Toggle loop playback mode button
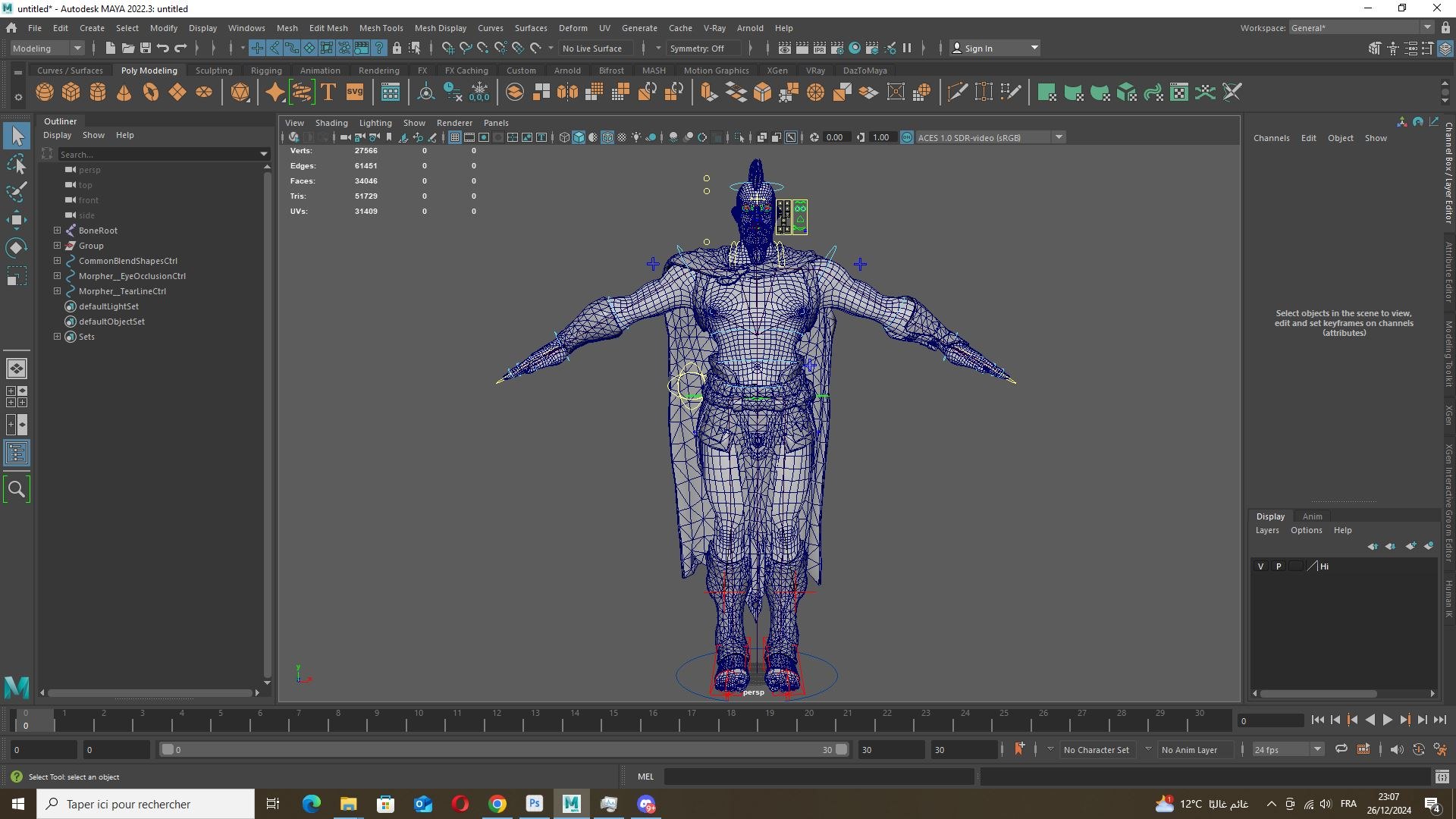This screenshot has height=819, width=1456. 1341,749
